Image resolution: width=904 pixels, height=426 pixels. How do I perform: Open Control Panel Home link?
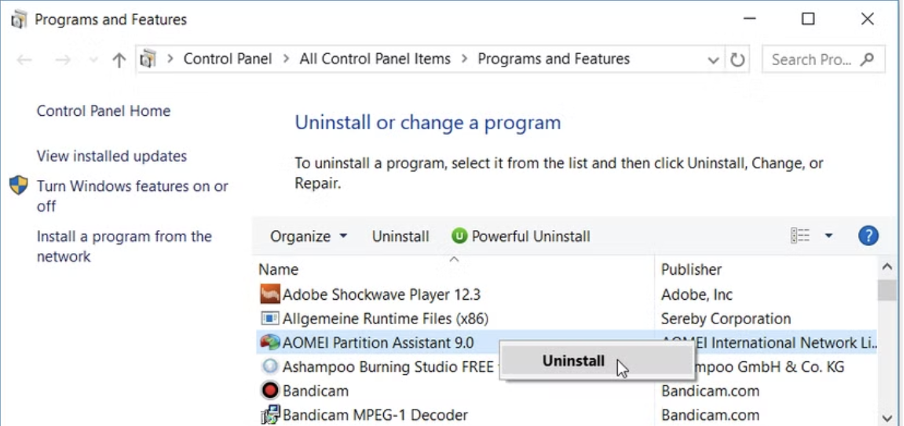pyautogui.click(x=103, y=111)
